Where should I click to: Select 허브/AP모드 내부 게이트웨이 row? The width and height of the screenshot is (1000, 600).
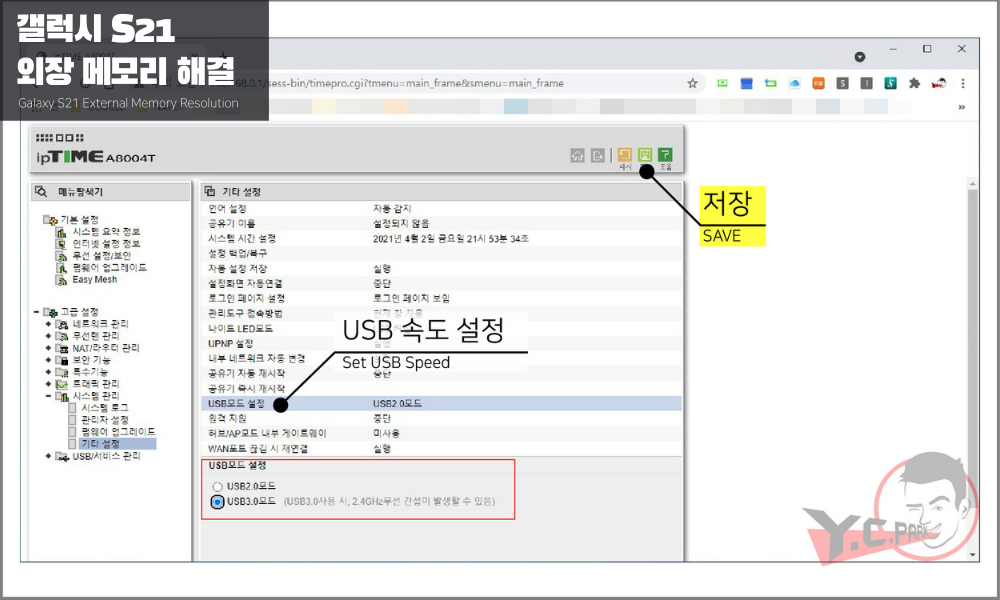[443, 434]
